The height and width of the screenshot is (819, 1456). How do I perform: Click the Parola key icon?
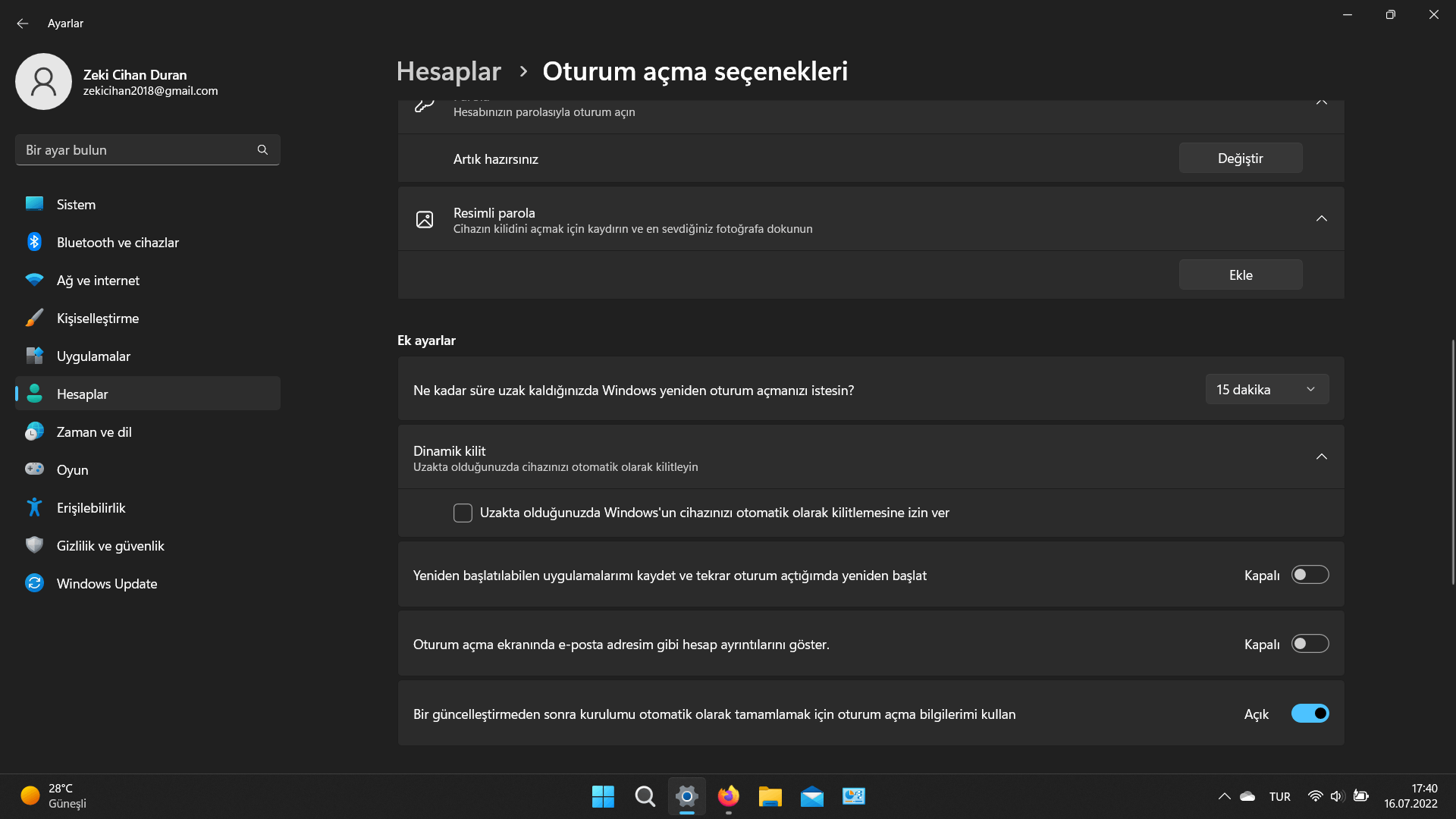tap(425, 105)
